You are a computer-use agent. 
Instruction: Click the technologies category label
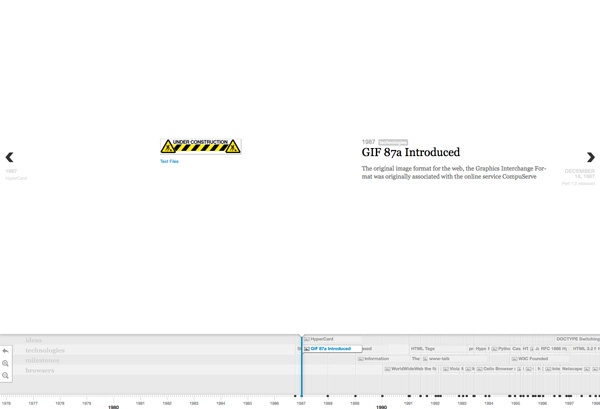pyautogui.click(x=45, y=350)
